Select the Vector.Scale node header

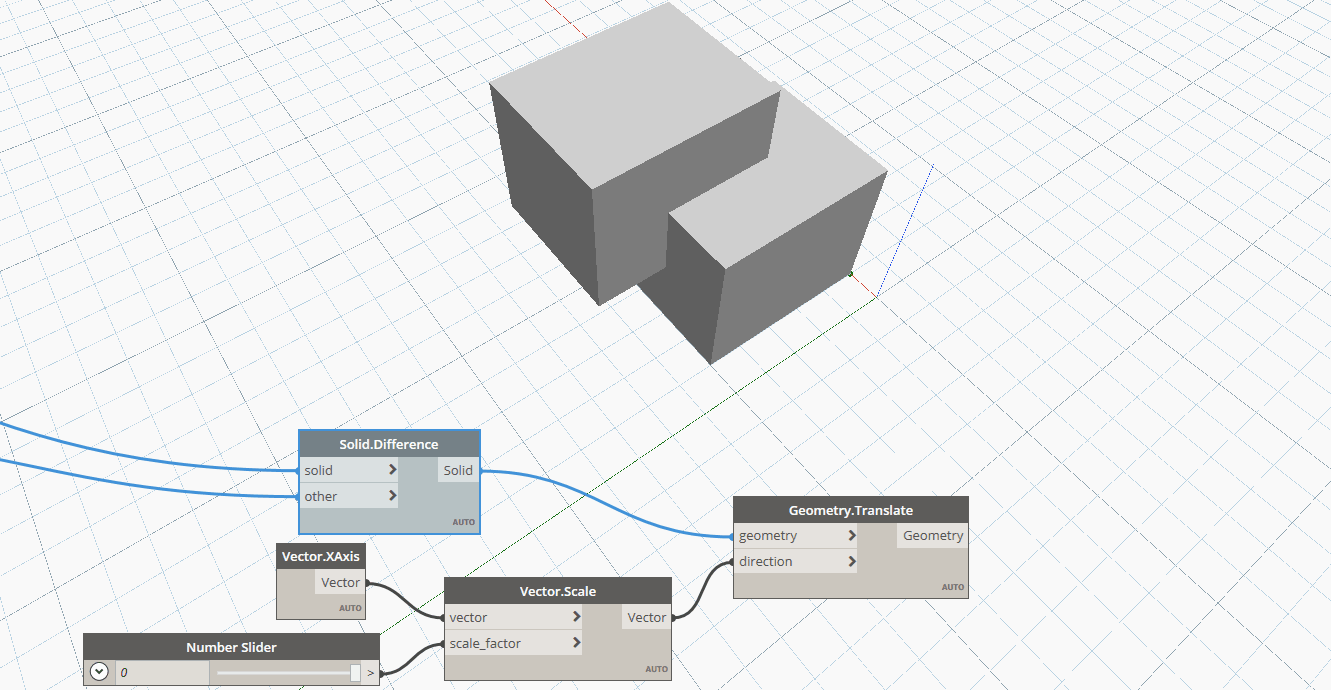558,591
